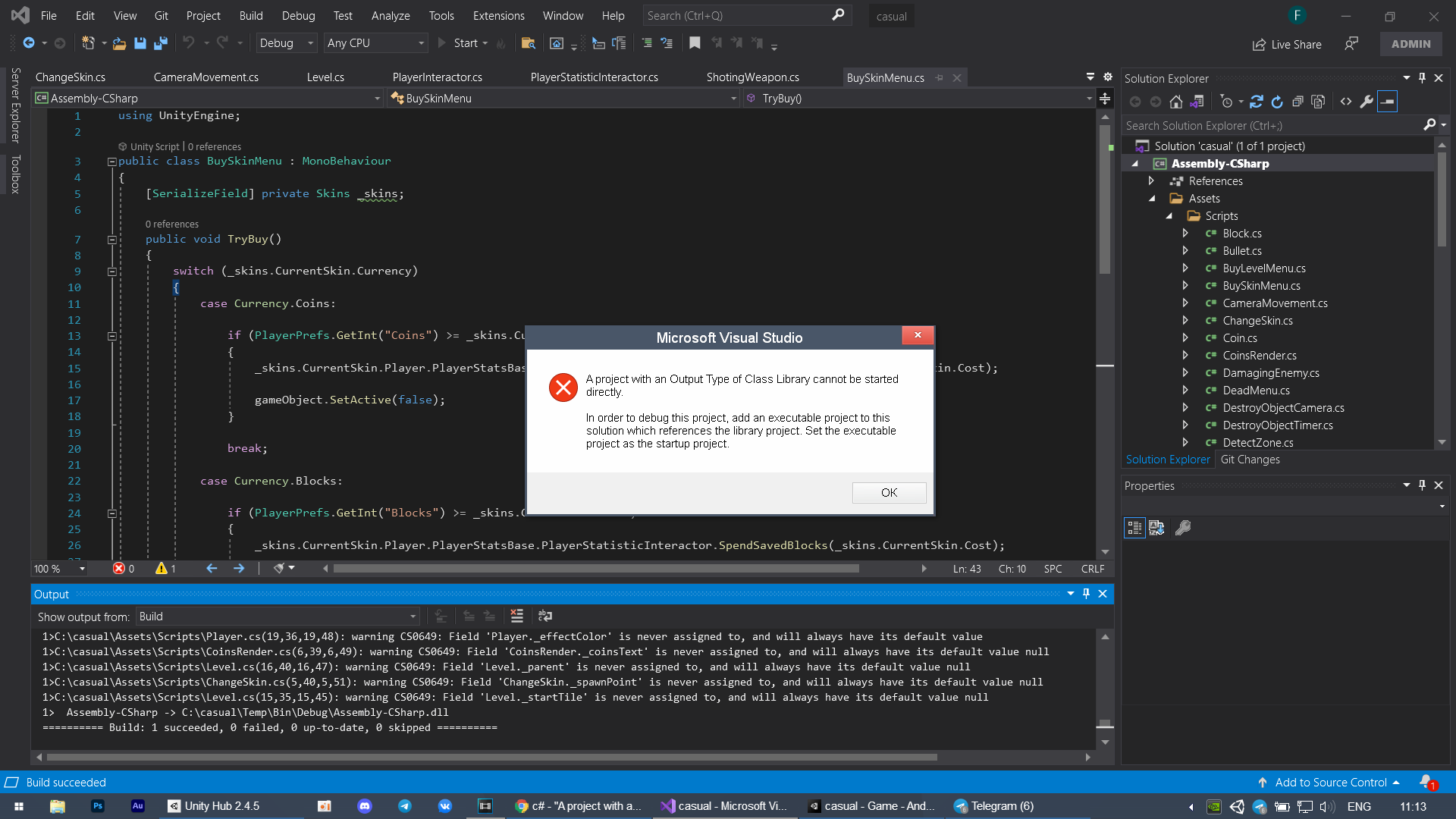Click the Save file toolbar icon
Image resolution: width=1456 pixels, height=819 pixels.
click(x=140, y=43)
